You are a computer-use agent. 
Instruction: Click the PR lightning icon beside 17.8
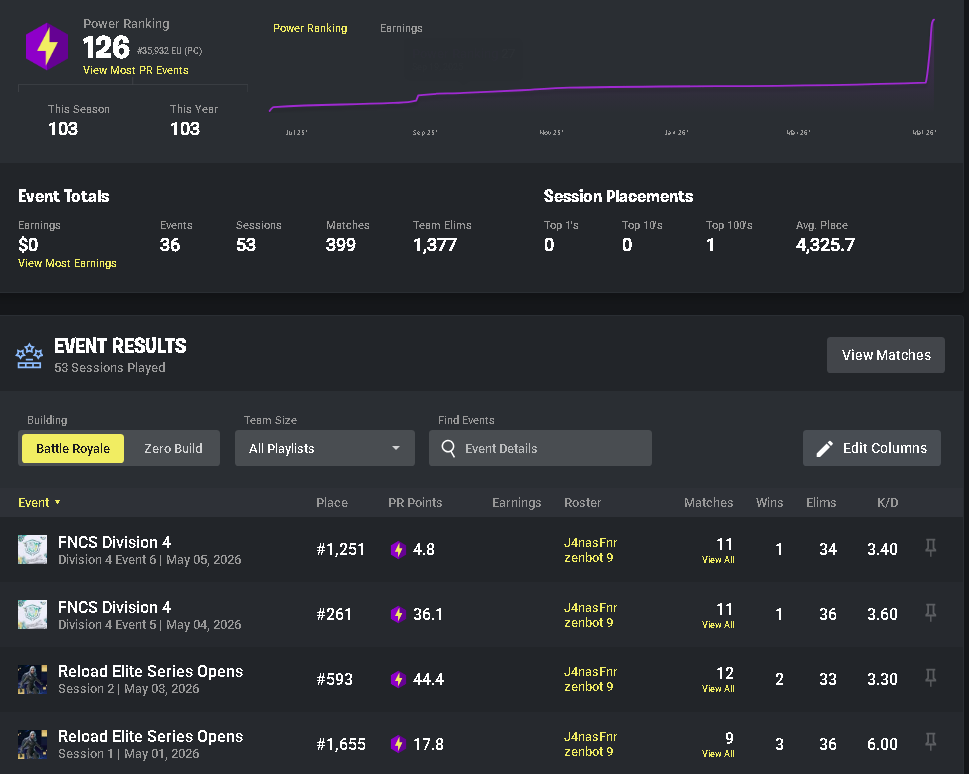click(x=398, y=744)
